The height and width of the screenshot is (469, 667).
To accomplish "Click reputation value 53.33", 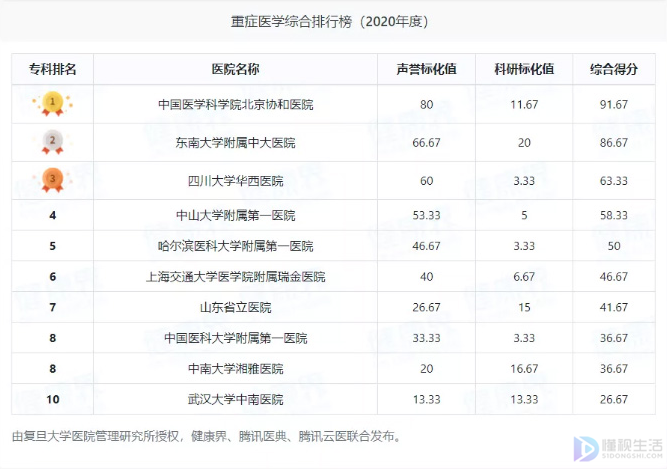I will (x=426, y=216).
